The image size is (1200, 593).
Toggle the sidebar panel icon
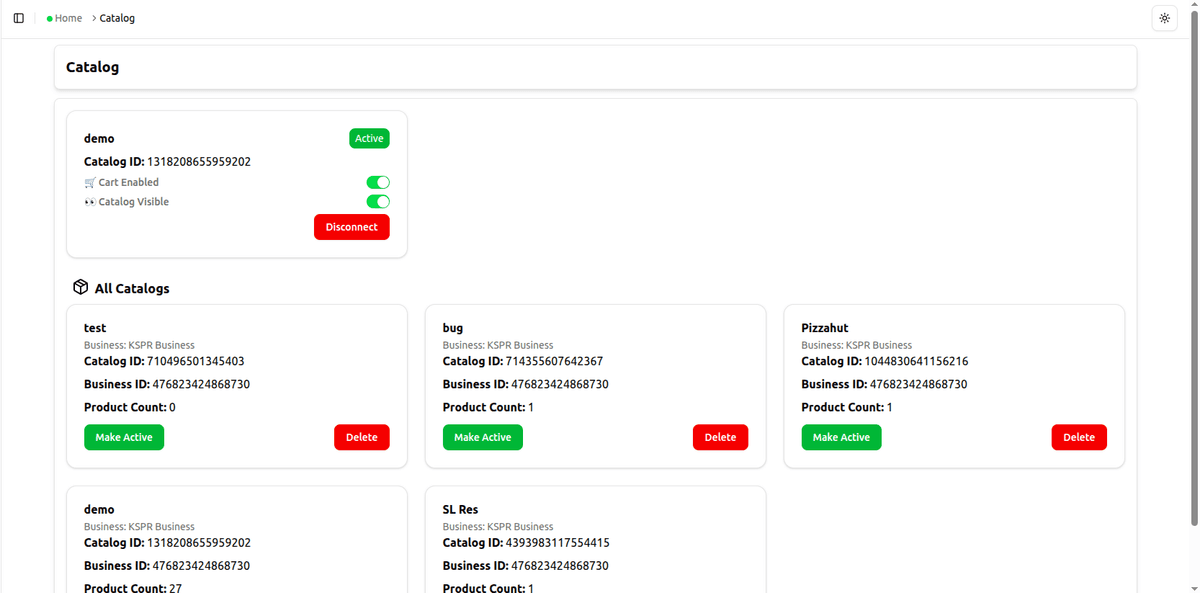tap(19, 17)
